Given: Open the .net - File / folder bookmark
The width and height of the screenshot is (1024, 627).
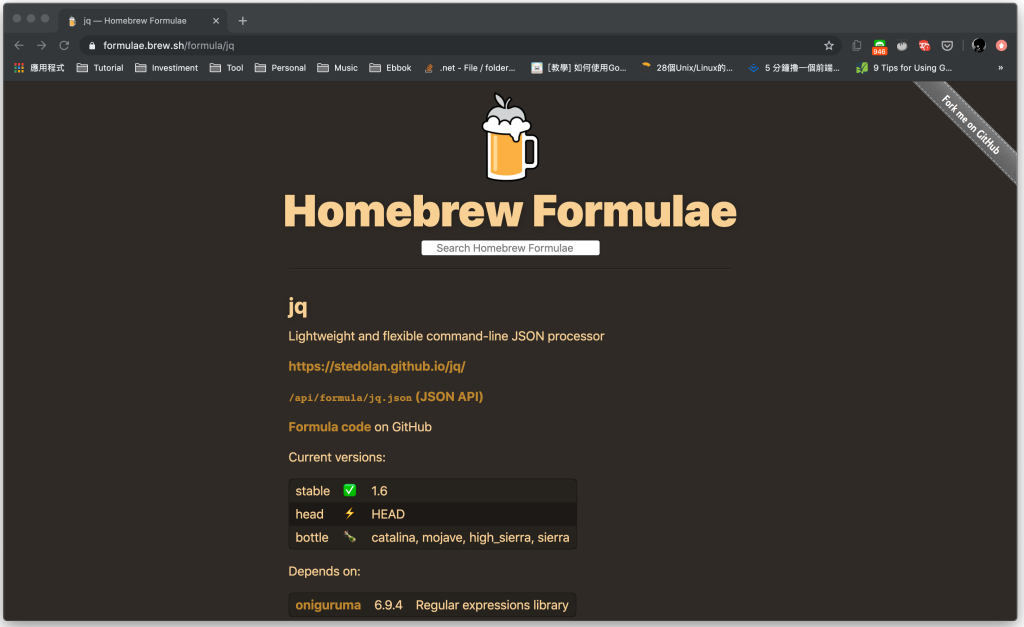Looking at the screenshot, I should [x=470, y=68].
